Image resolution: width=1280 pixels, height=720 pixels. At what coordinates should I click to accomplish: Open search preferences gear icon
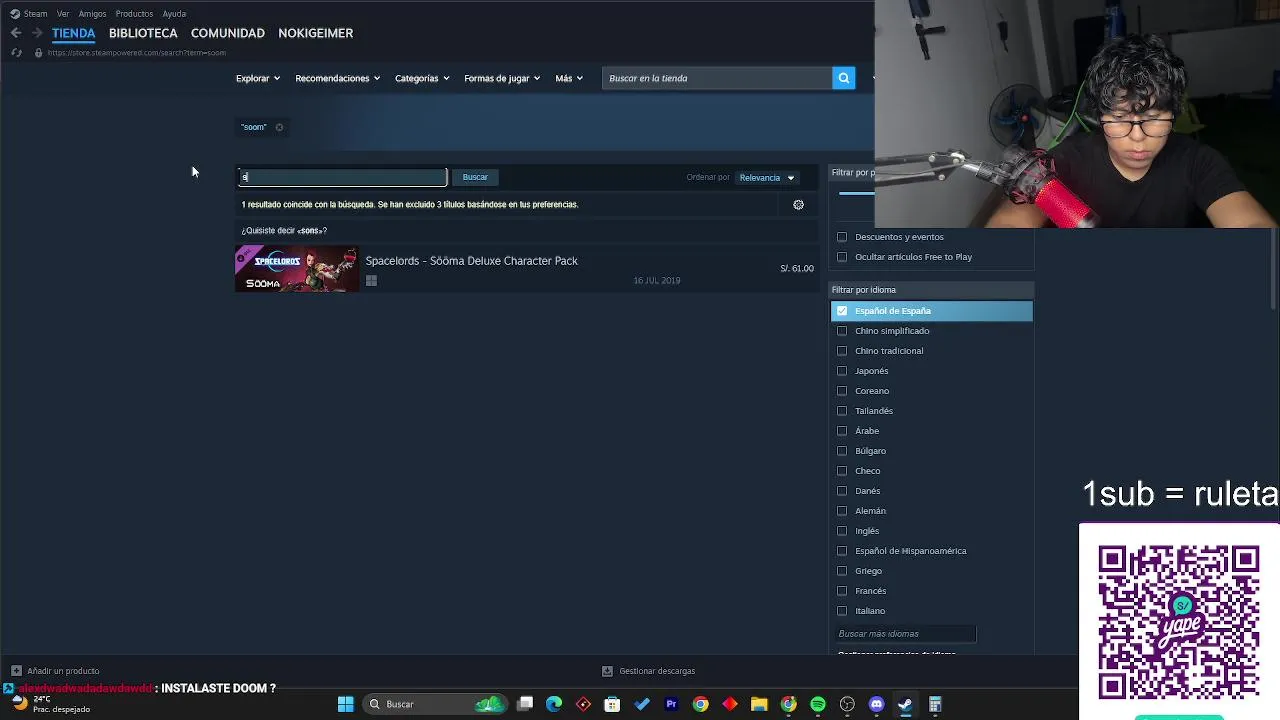click(x=798, y=205)
